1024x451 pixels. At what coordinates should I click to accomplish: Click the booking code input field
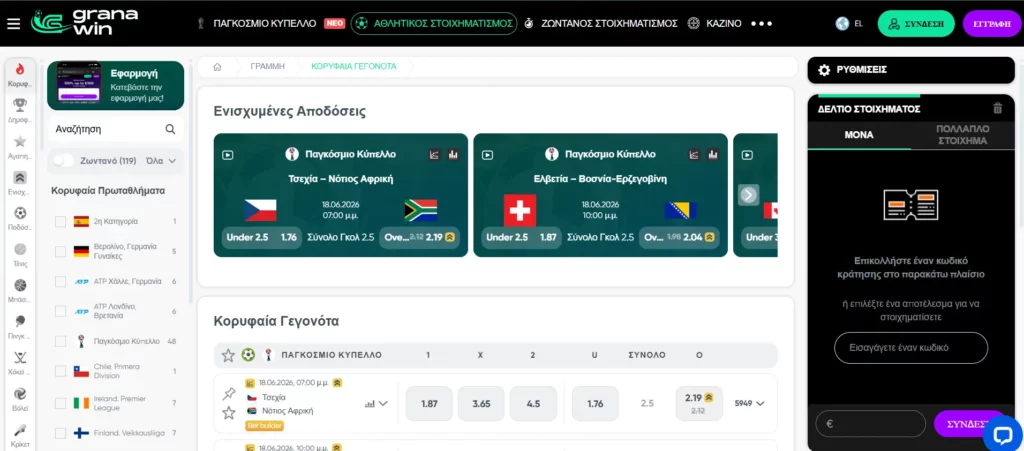[911, 348]
